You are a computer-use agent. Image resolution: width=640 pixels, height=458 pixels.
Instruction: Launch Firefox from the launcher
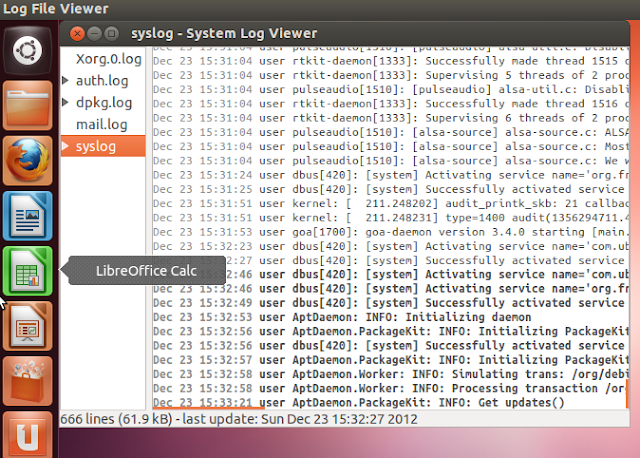(27, 160)
